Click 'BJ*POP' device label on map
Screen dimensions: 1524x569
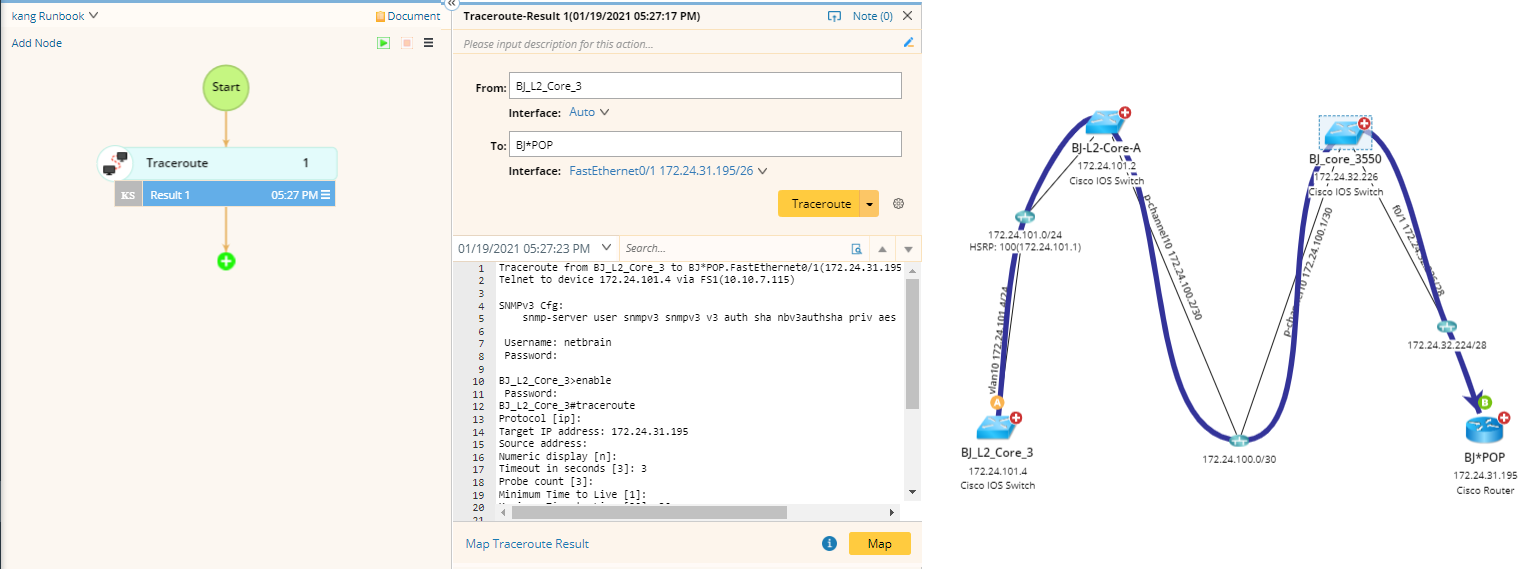1484,457
